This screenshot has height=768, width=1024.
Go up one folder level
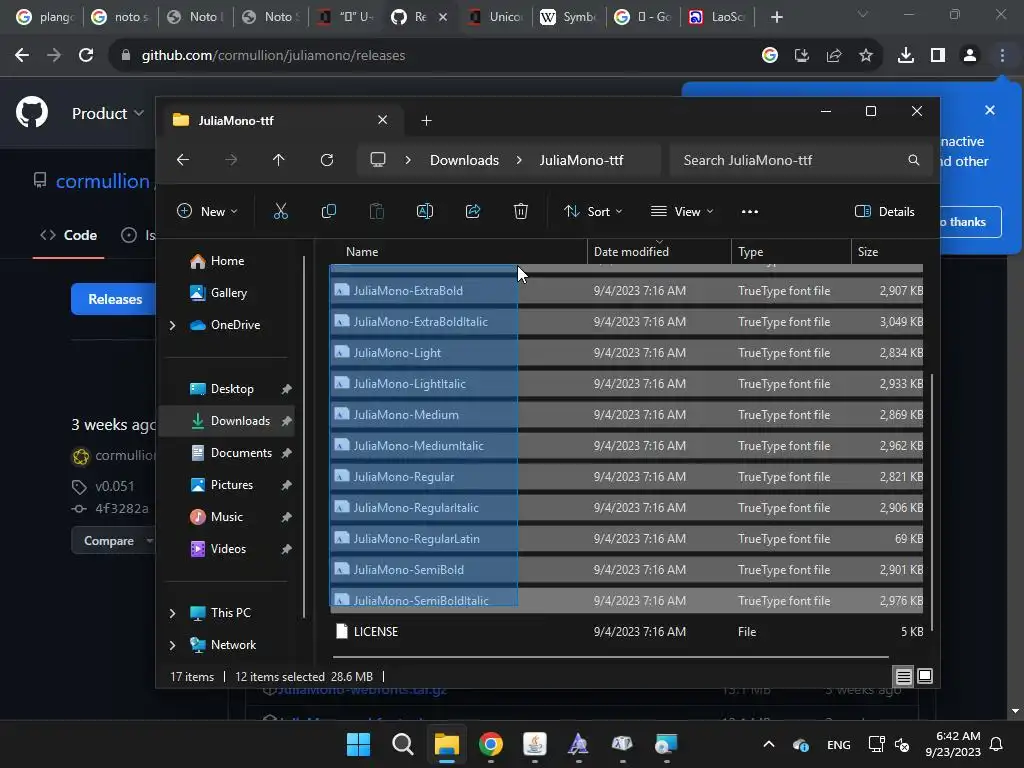[278, 160]
